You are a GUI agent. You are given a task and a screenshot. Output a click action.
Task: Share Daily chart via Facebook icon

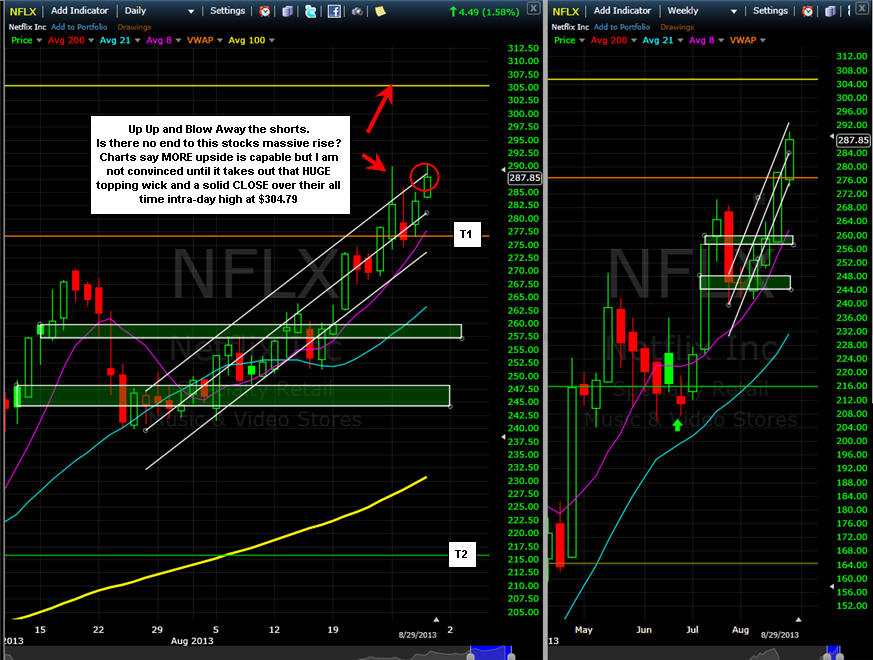click(x=334, y=11)
